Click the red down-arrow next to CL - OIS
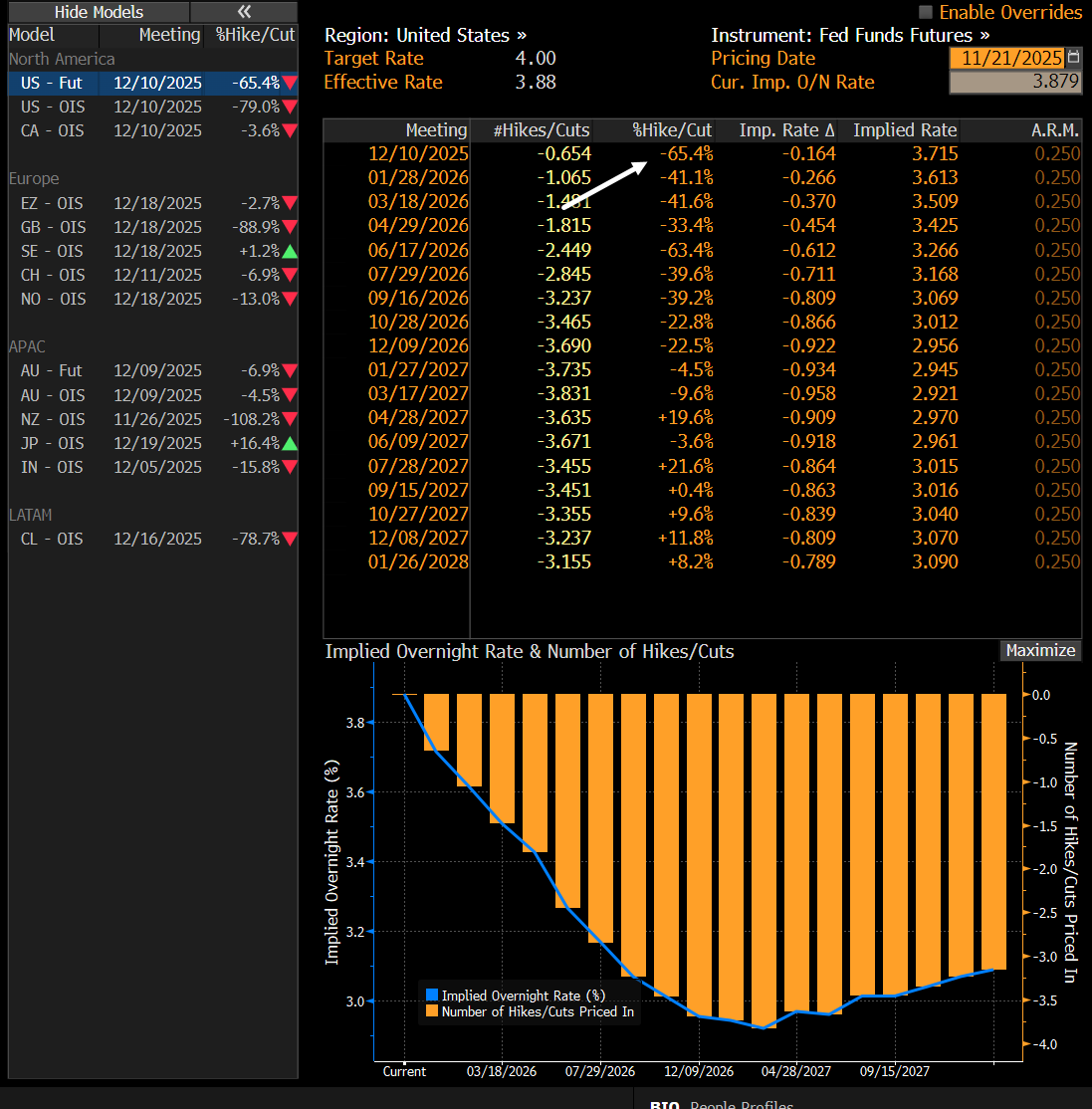This screenshot has width=1092, height=1109. tap(290, 539)
